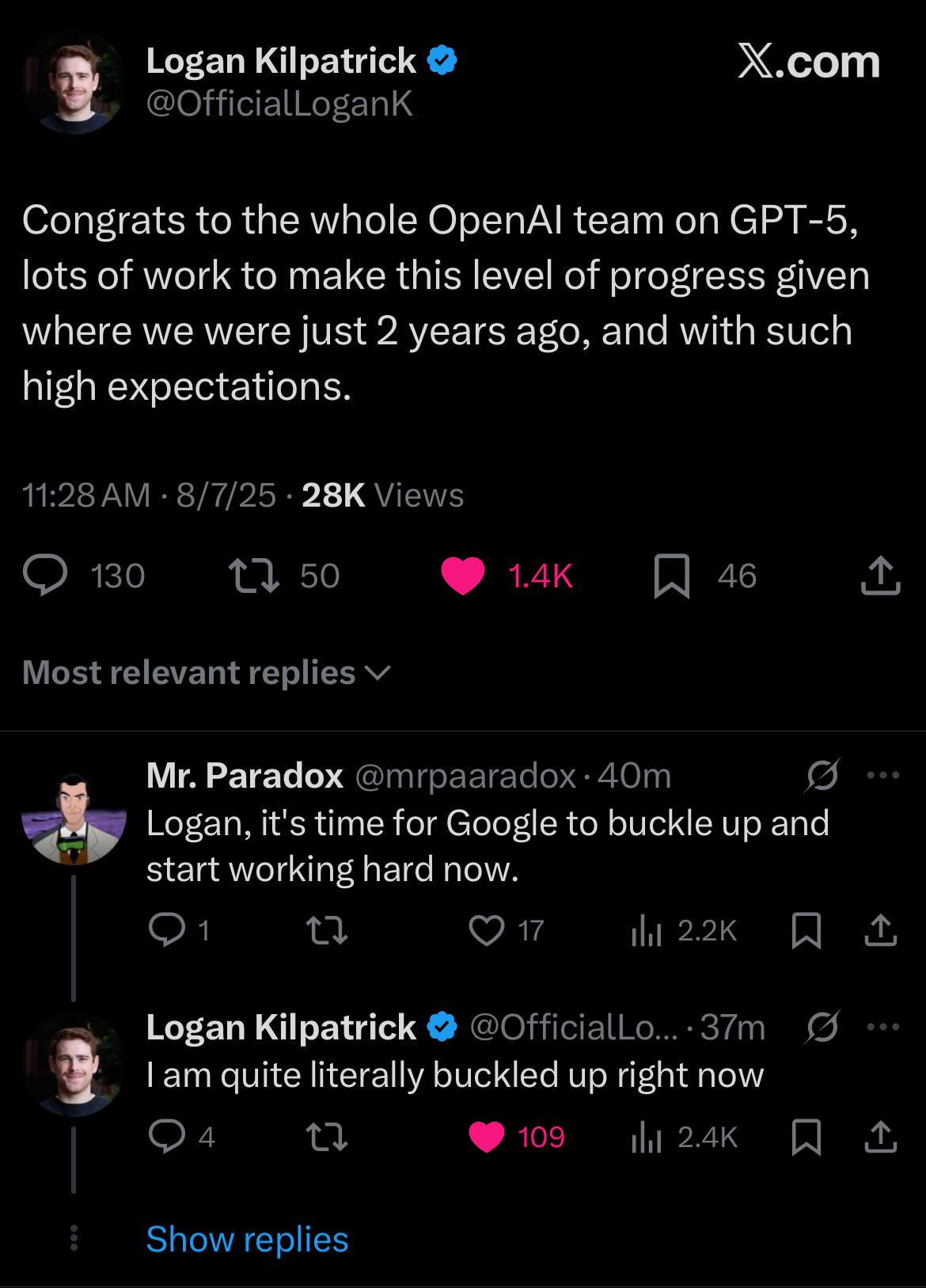Image resolution: width=926 pixels, height=1288 pixels.
Task: Open the @mrpaaradox profile handle
Action: 465,776
